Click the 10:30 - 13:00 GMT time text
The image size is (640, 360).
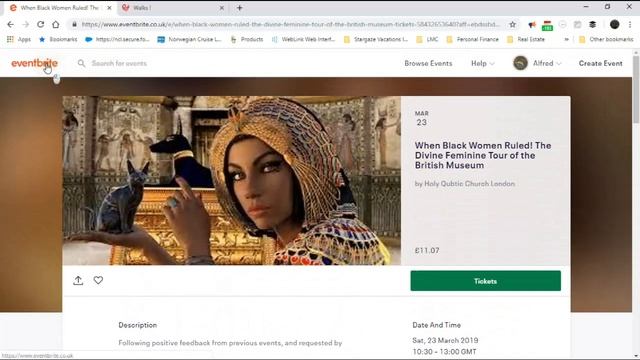[444, 351]
